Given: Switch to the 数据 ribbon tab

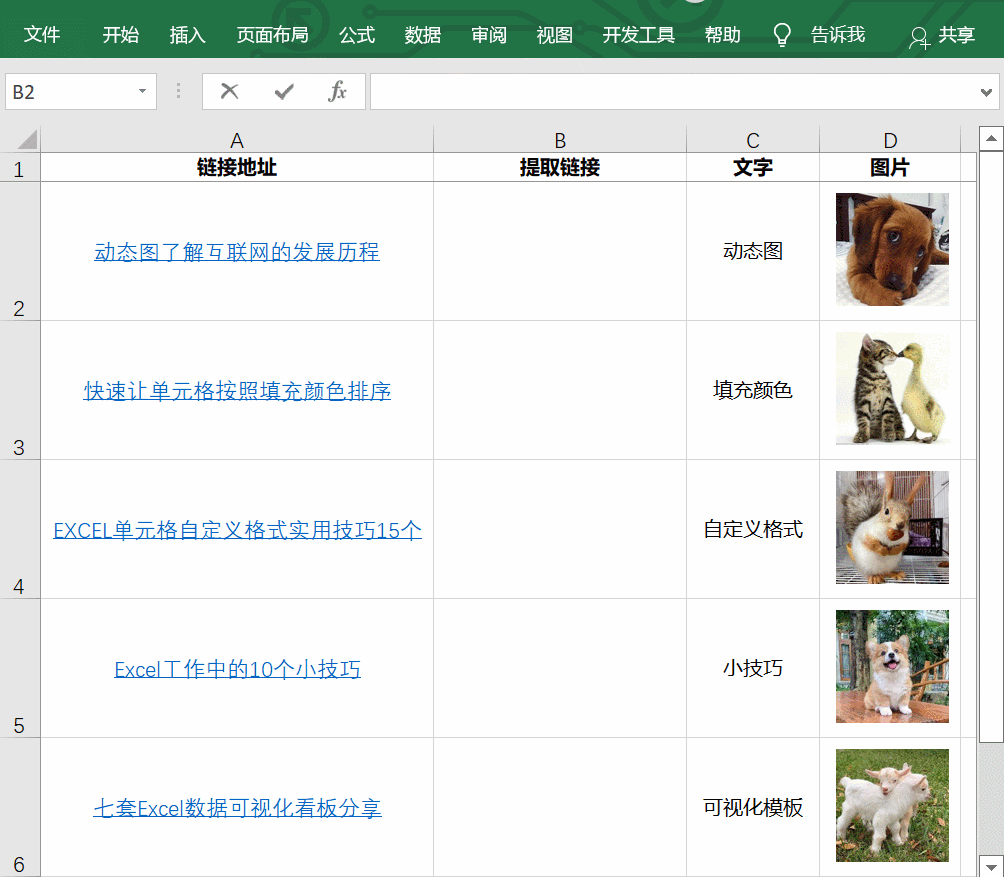Looking at the screenshot, I should pos(423,34).
